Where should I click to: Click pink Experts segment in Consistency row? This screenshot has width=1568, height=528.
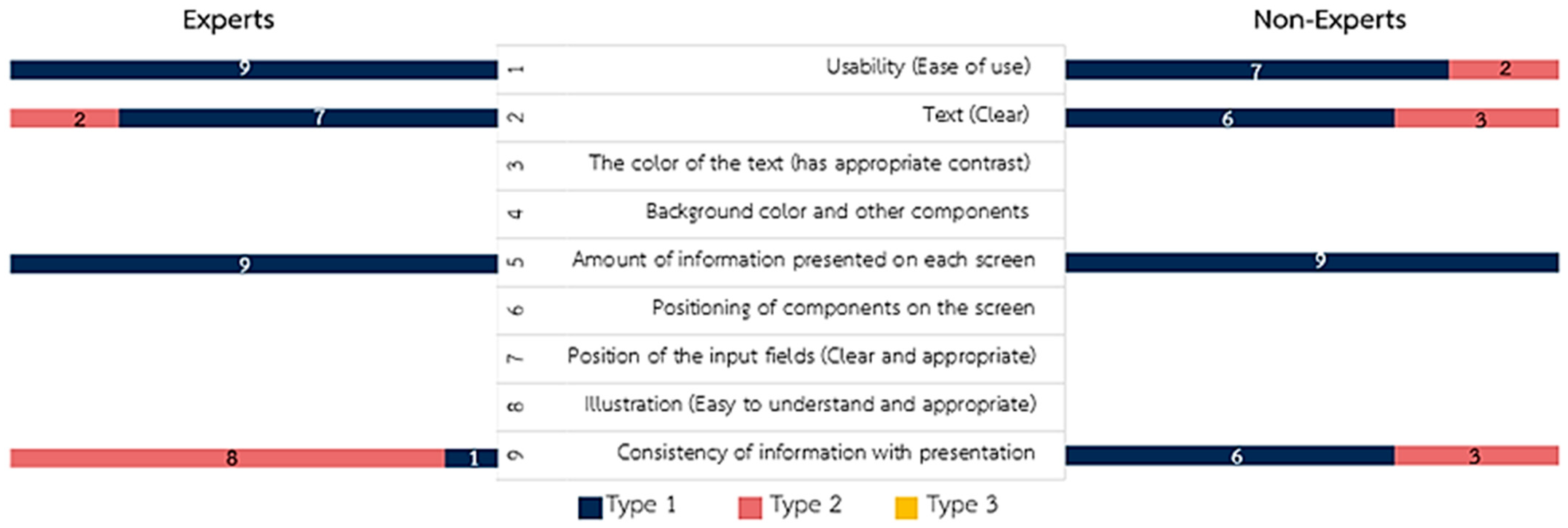tap(227, 457)
